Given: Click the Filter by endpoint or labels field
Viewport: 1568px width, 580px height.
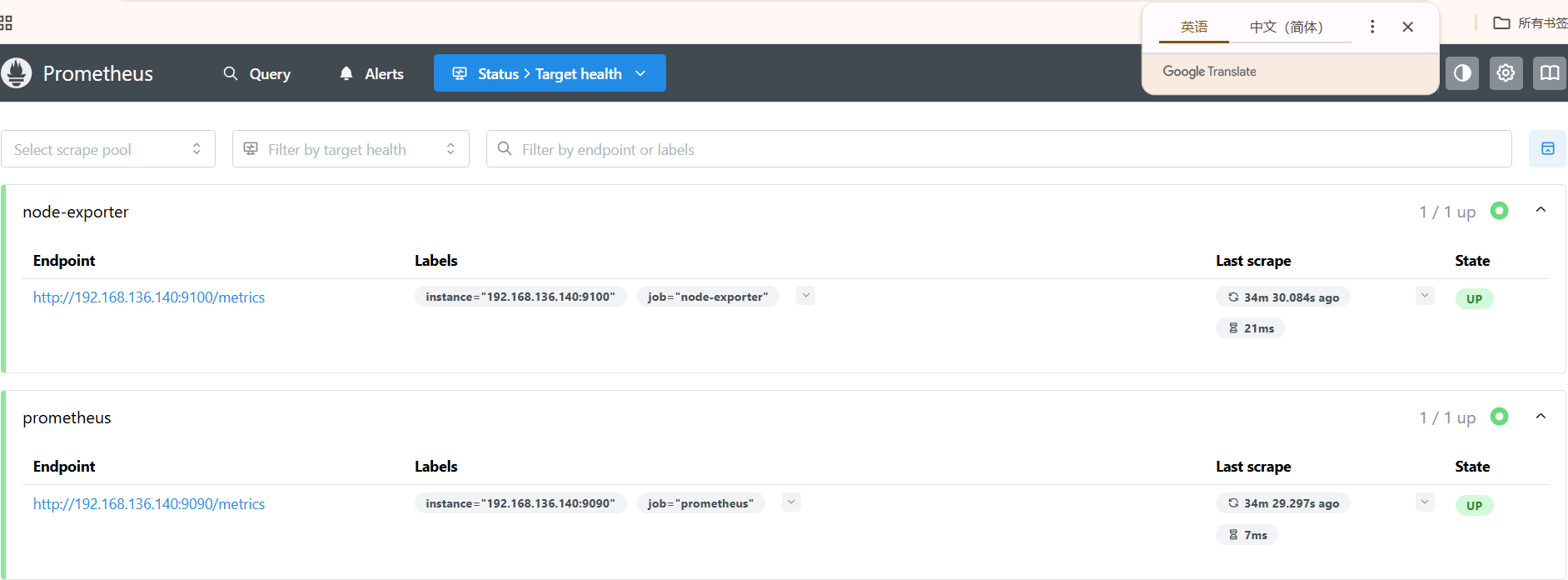Looking at the screenshot, I should coord(999,149).
